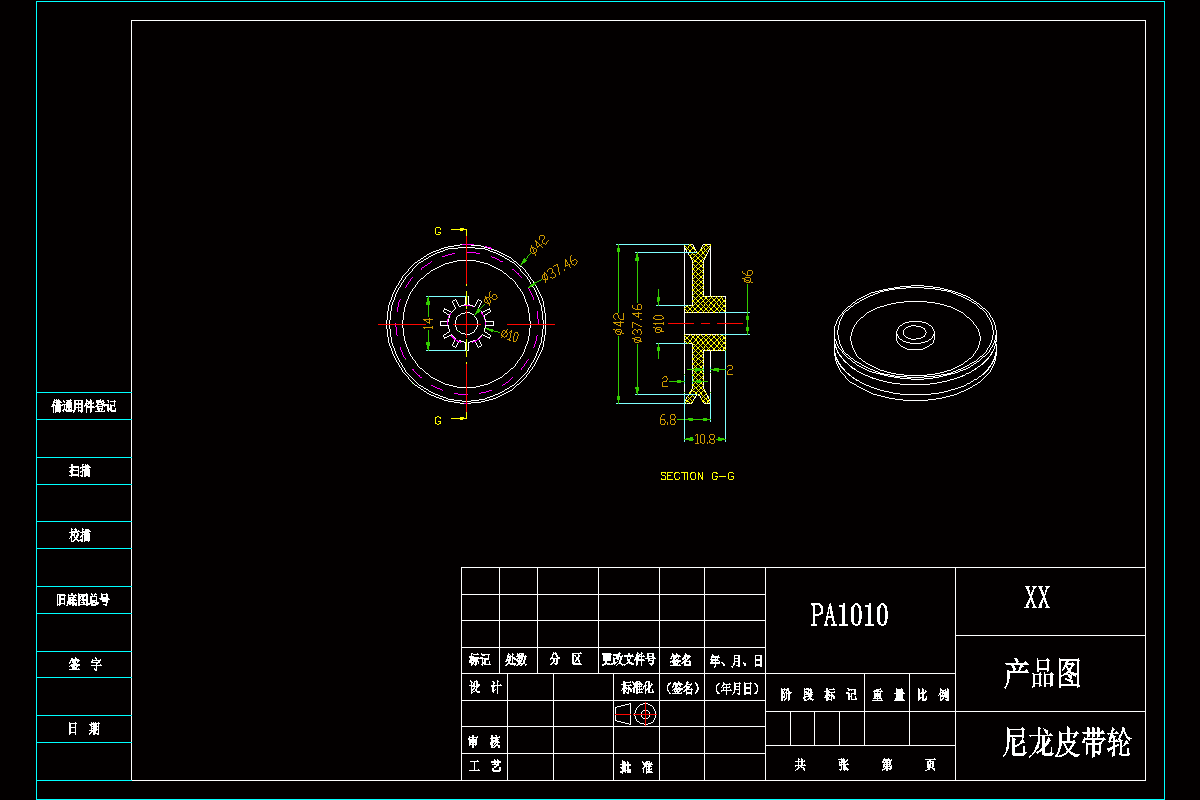Select the '标记' header cell
Viewport: 1200px width, 800px height.
coord(480,660)
